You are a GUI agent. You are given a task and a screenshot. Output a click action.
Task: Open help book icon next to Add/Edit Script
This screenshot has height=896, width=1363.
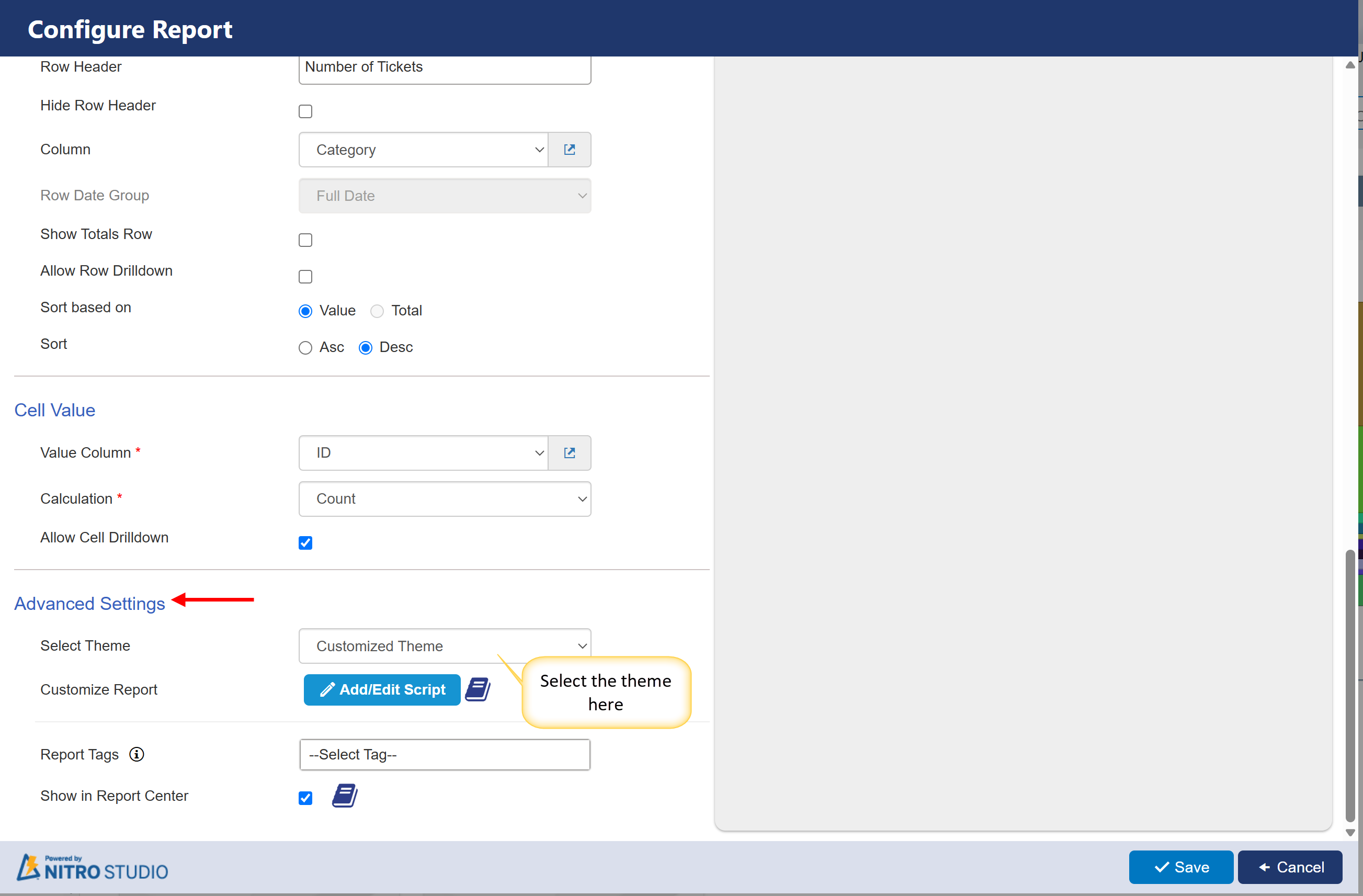coord(478,689)
